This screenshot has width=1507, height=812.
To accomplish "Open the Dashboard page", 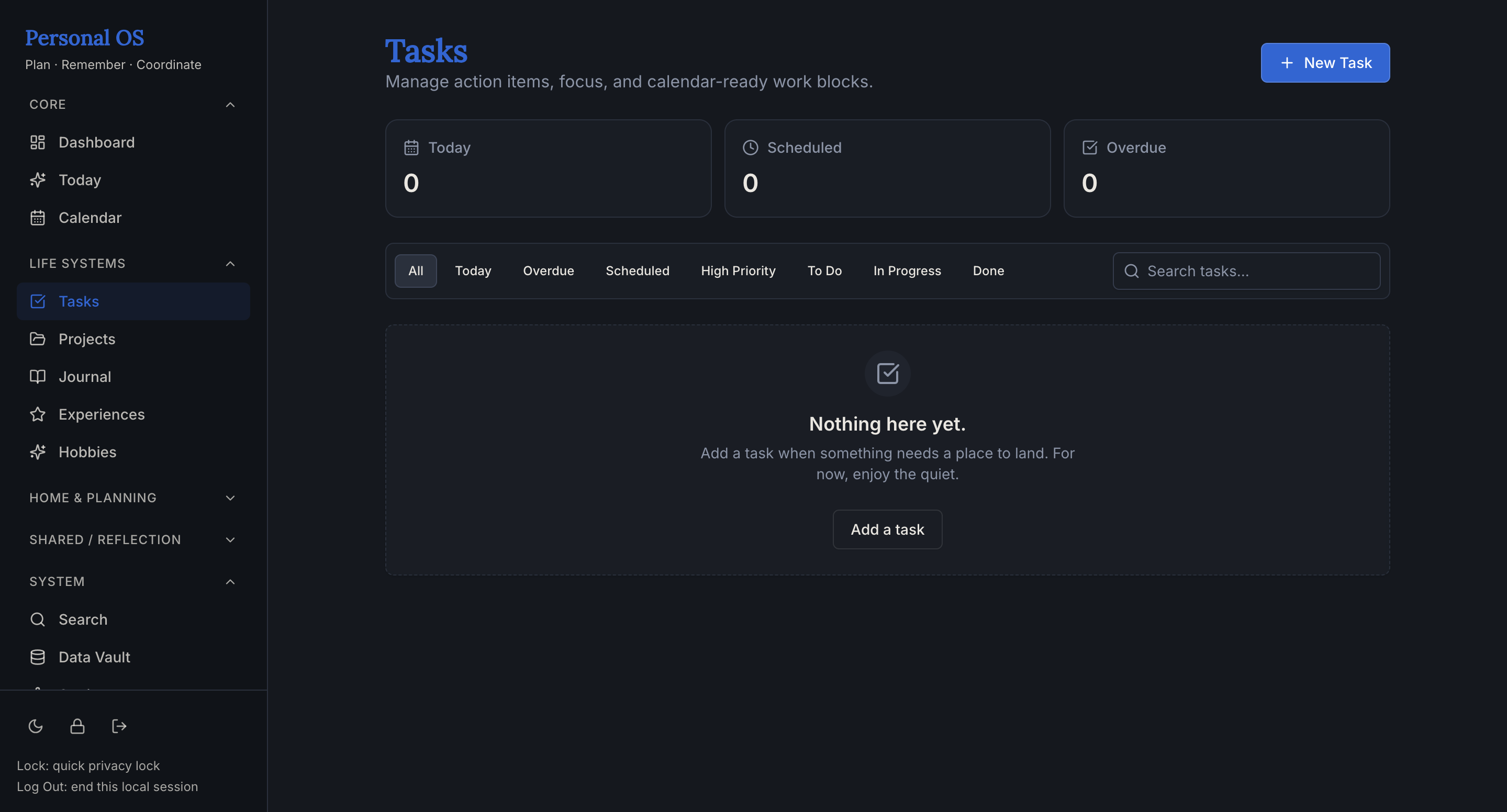I will pos(133,142).
